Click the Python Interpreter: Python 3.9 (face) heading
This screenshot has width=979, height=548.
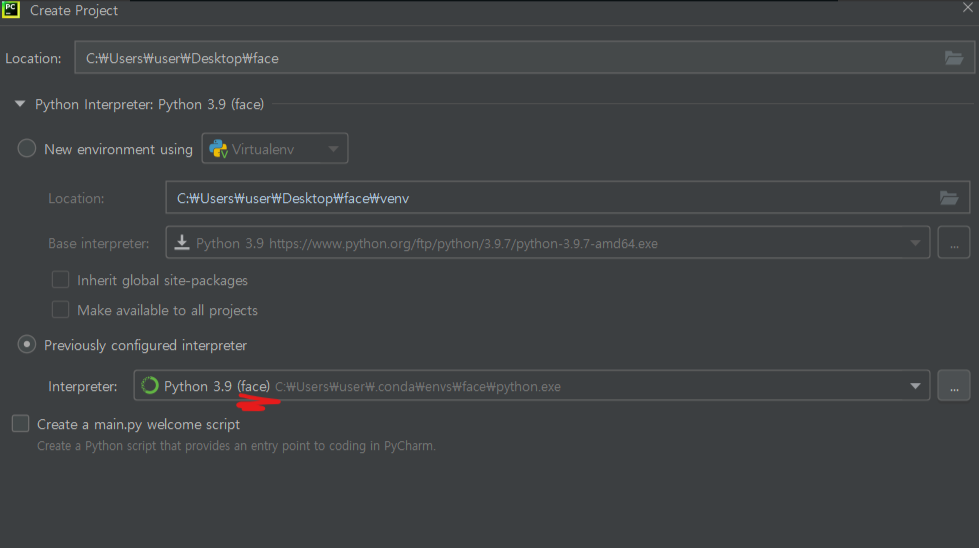click(149, 104)
